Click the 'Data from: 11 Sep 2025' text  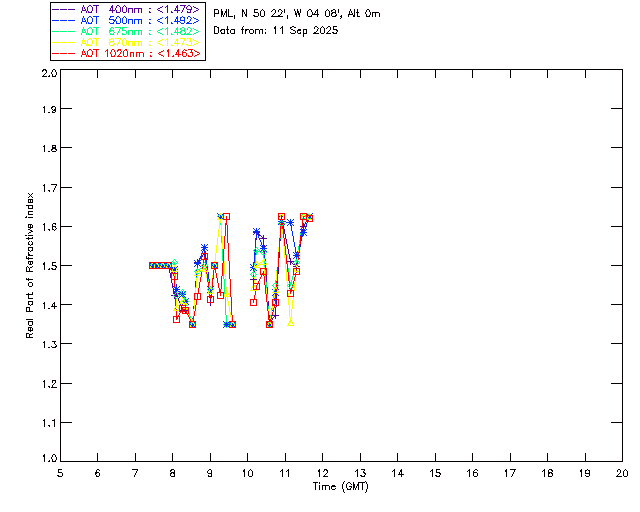point(276,31)
